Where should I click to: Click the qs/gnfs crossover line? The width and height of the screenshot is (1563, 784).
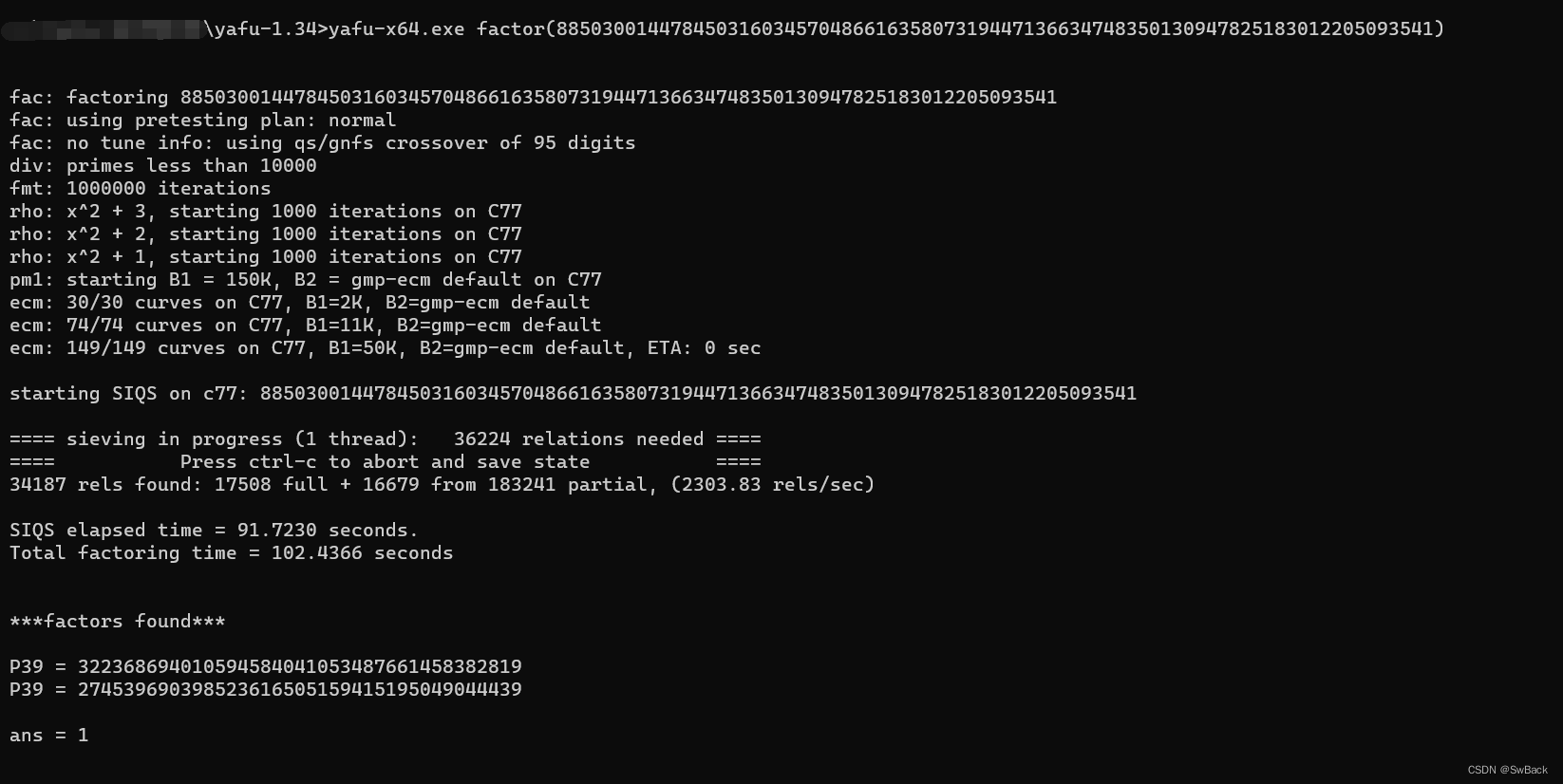coord(322,143)
